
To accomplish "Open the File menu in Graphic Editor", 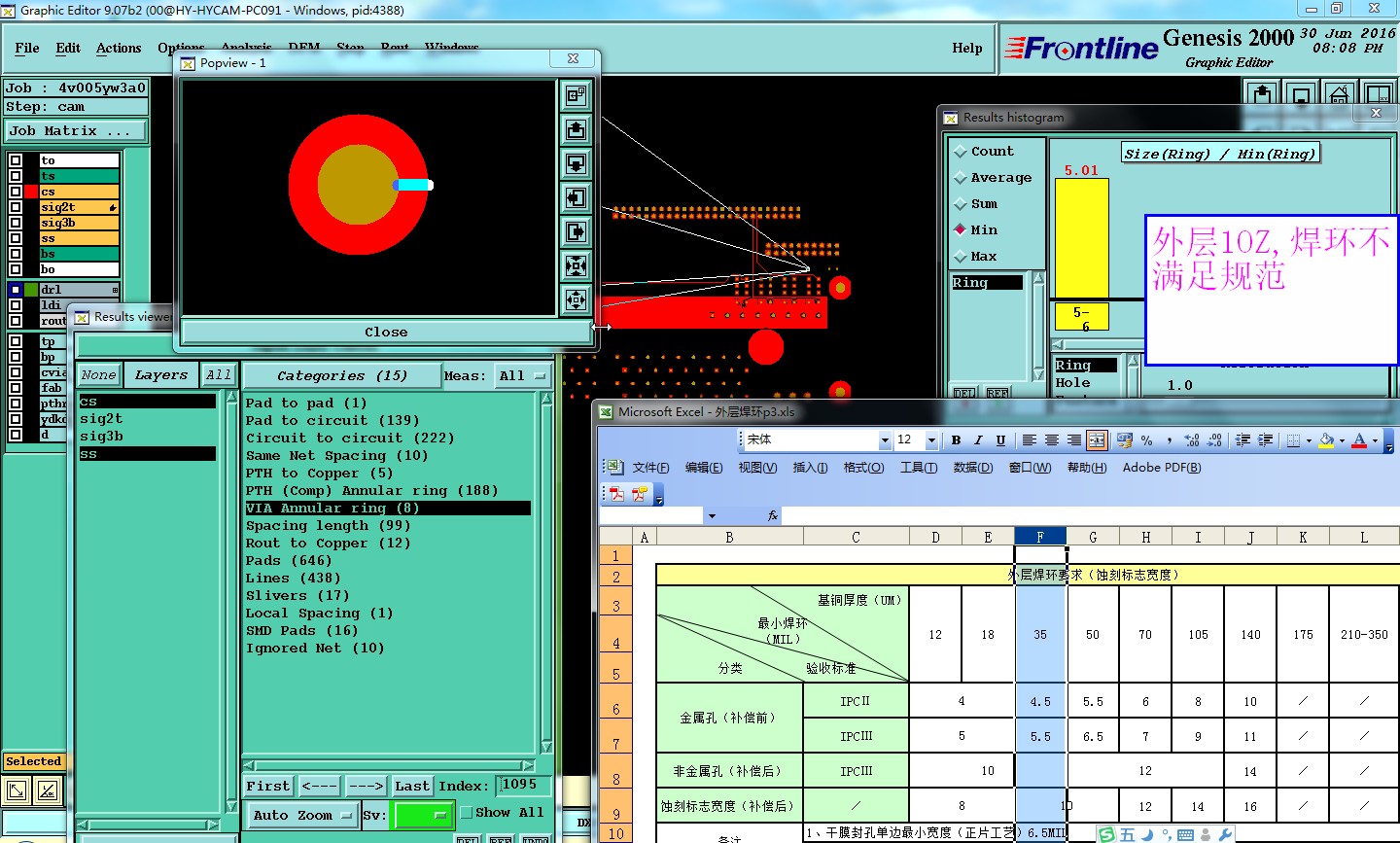I will coord(27,48).
